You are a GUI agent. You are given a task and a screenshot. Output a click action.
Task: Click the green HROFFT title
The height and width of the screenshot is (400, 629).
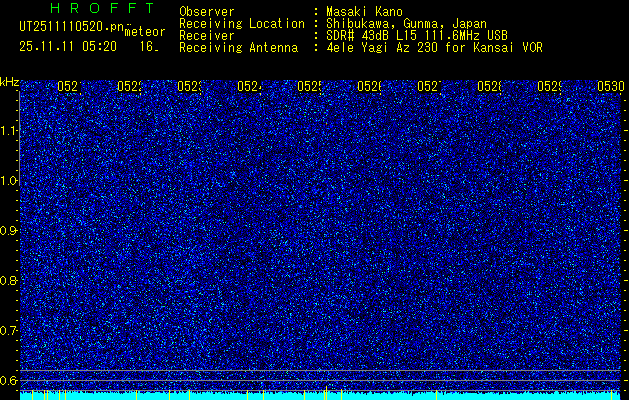(102, 8)
